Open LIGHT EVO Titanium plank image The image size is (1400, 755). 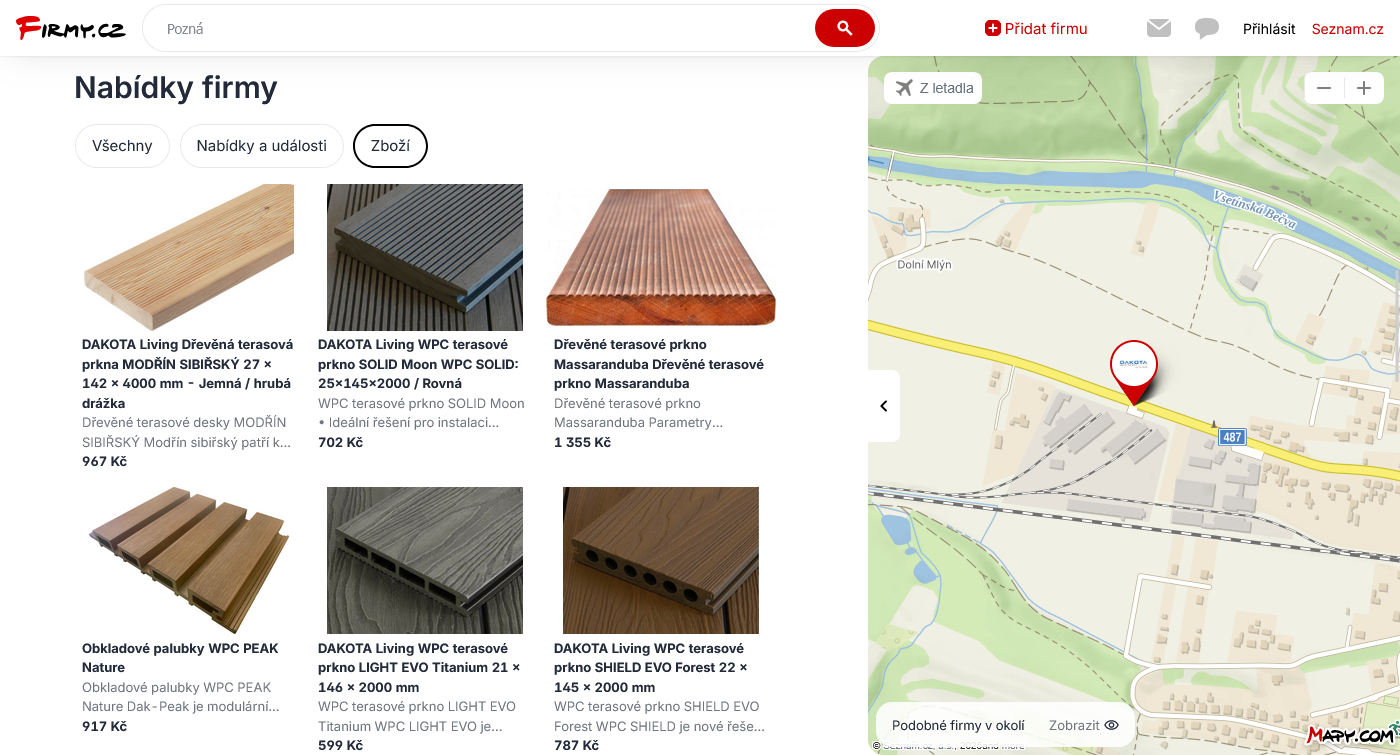coord(425,560)
